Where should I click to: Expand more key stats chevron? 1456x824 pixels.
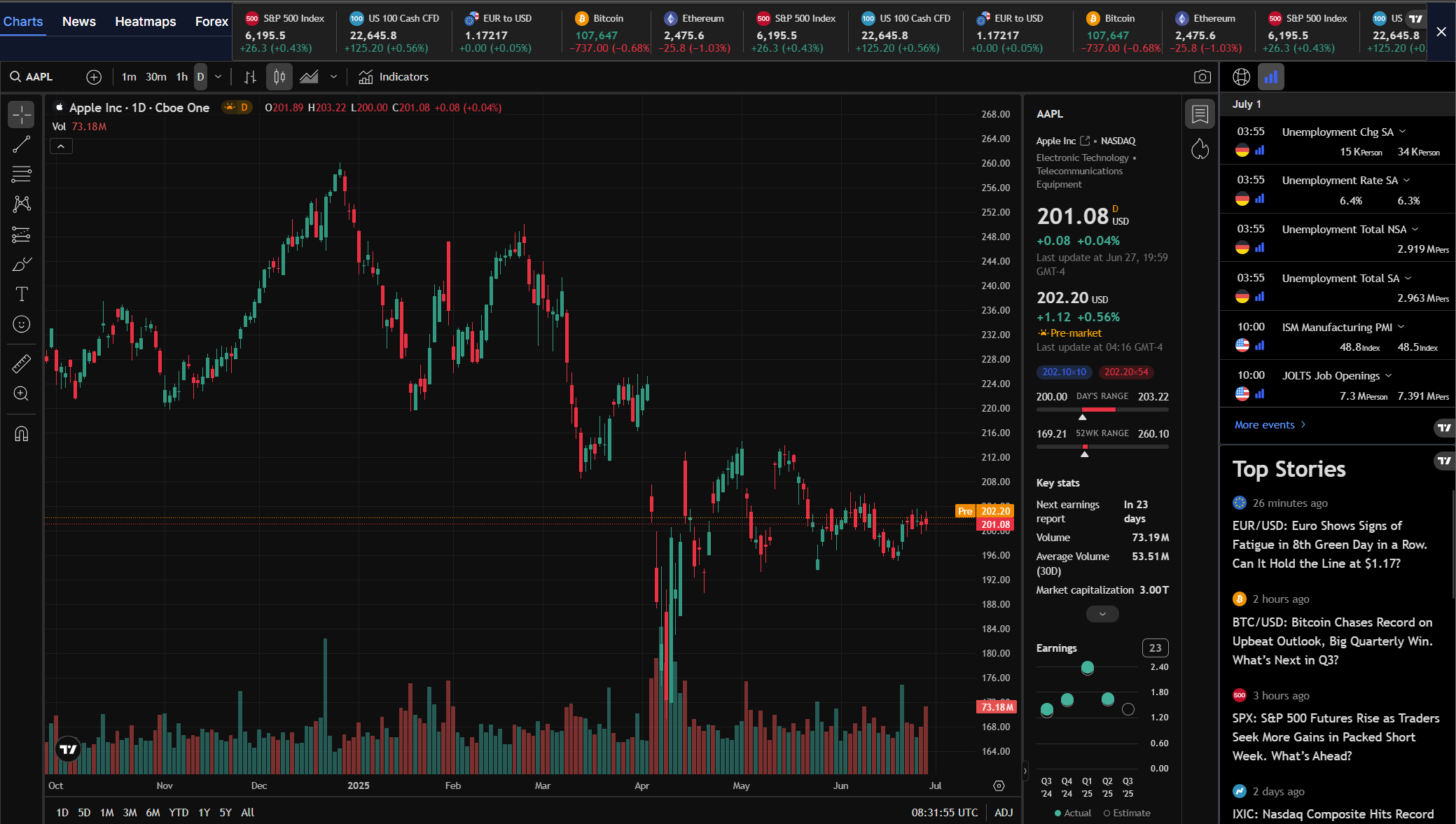[1102, 614]
